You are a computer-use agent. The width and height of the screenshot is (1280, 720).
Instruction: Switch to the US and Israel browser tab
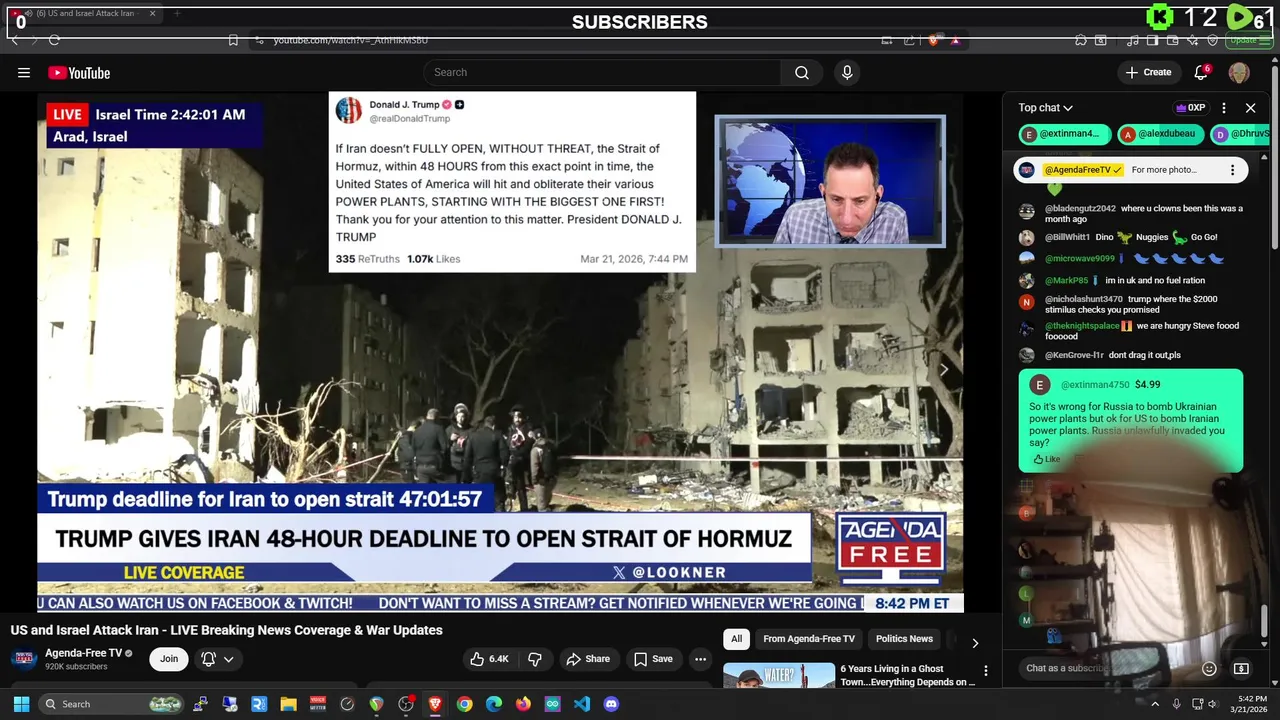[x=85, y=14]
